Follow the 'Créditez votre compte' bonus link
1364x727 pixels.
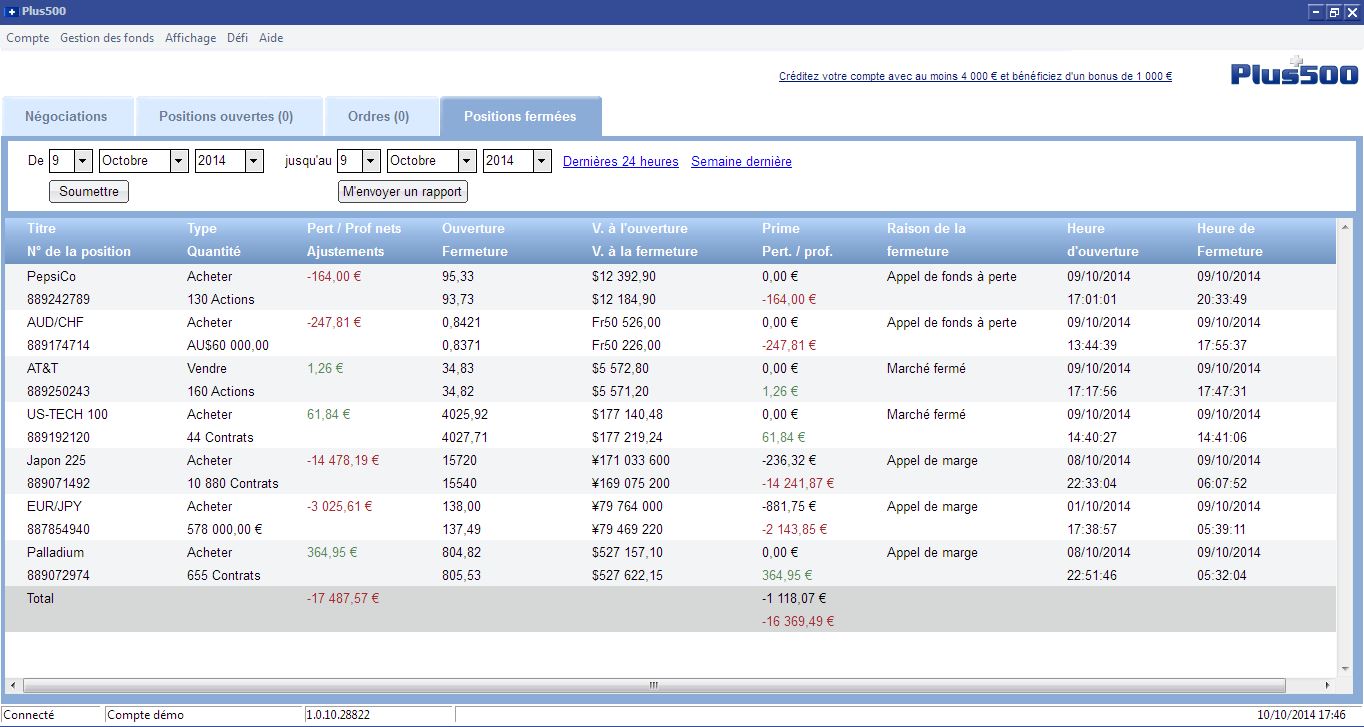975,76
